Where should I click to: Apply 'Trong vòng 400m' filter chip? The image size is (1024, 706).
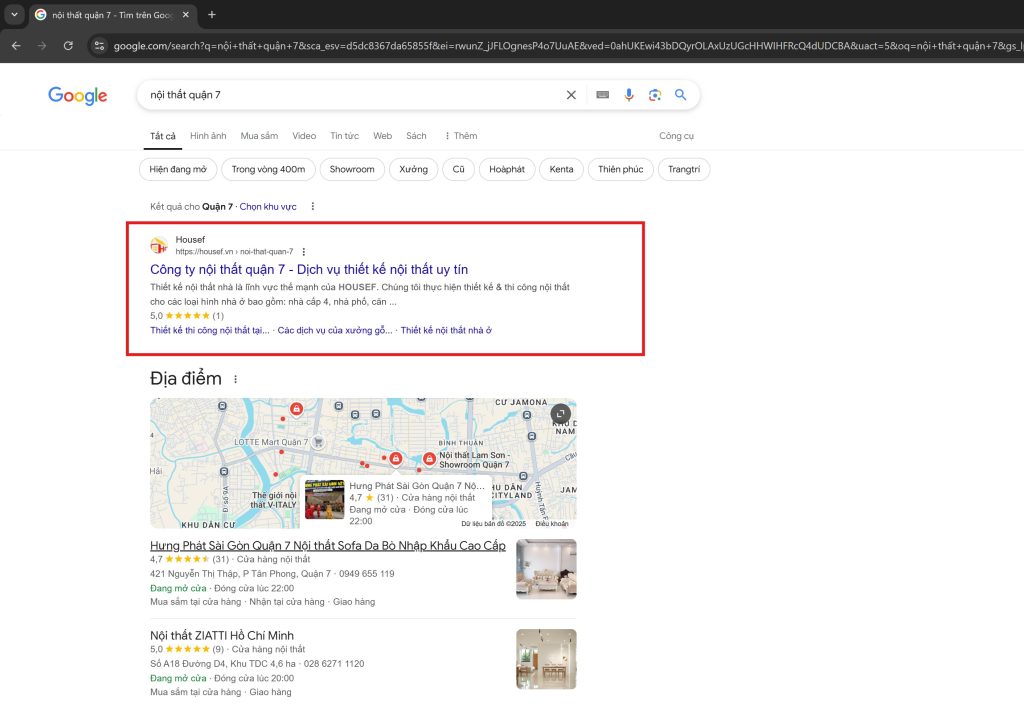coord(268,169)
